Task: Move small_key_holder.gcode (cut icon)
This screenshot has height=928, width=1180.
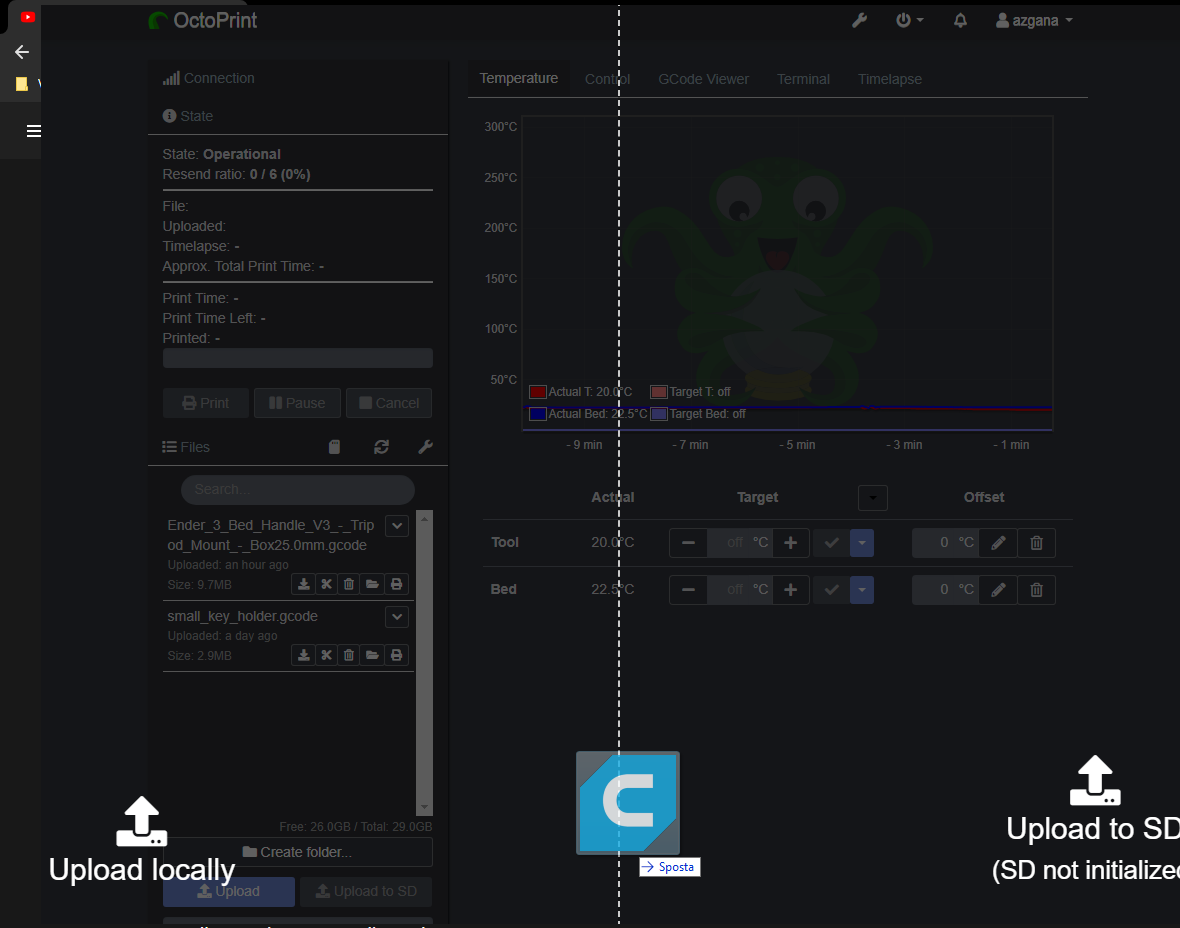Action: coord(327,655)
